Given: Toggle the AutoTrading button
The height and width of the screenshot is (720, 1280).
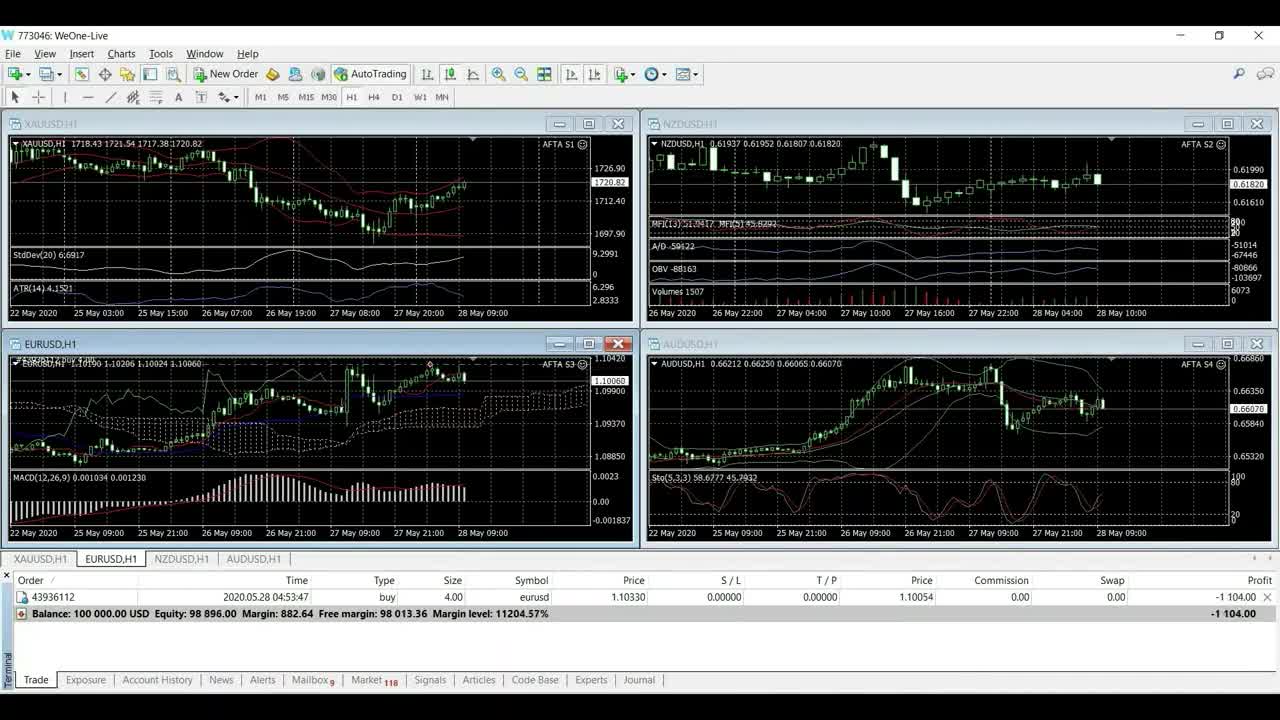Looking at the screenshot, I should [370, 74].
